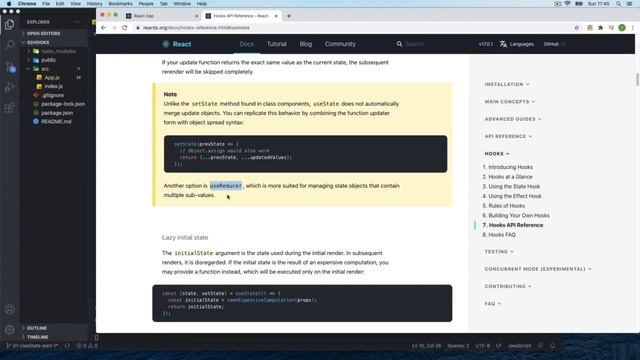Viewport: 640px width, 360px height.
Task: Expand the MAIN CONCEPTS docs section
Action: tap(509, 102)
